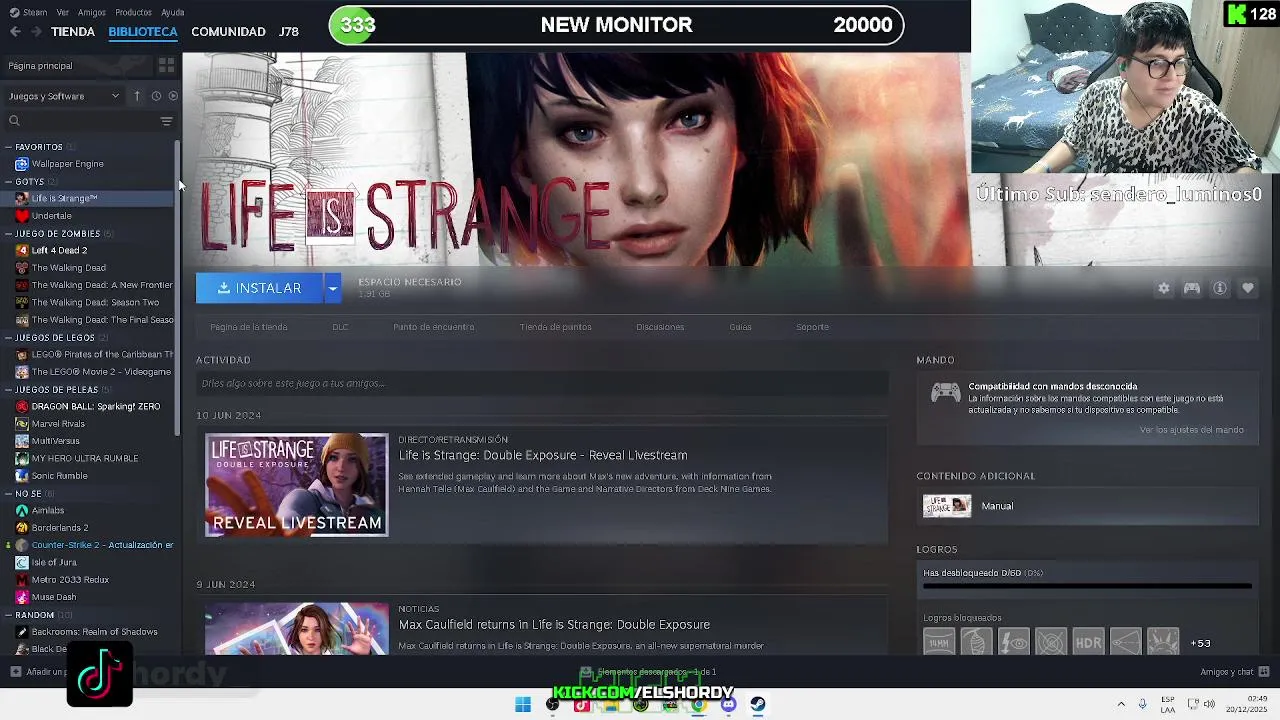1280x720 pixels.
Task: Switch to the TIENDA tab
Action: [x=73, y=32]
